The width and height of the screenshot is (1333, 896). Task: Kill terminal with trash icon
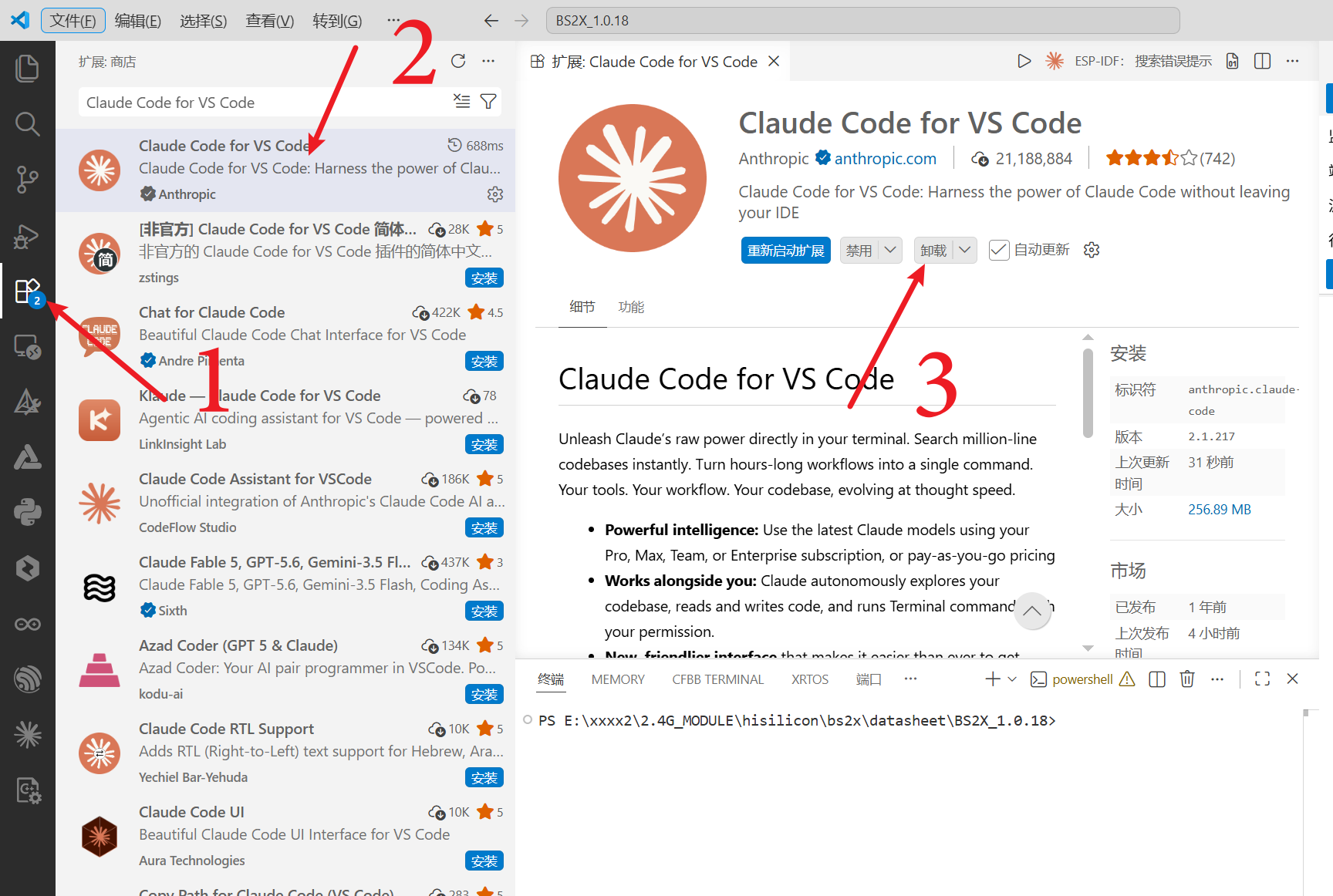(1187, 679)
